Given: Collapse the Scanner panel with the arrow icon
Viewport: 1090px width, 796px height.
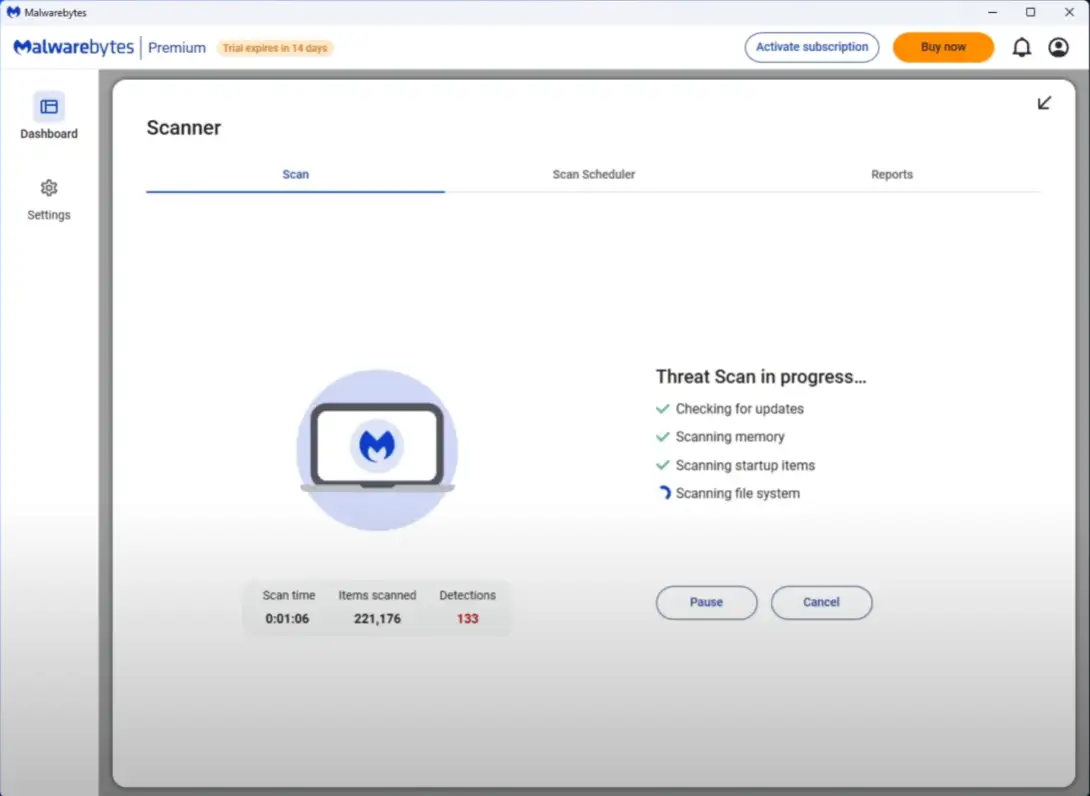Looking at the screenshot, I should 1044,103.
